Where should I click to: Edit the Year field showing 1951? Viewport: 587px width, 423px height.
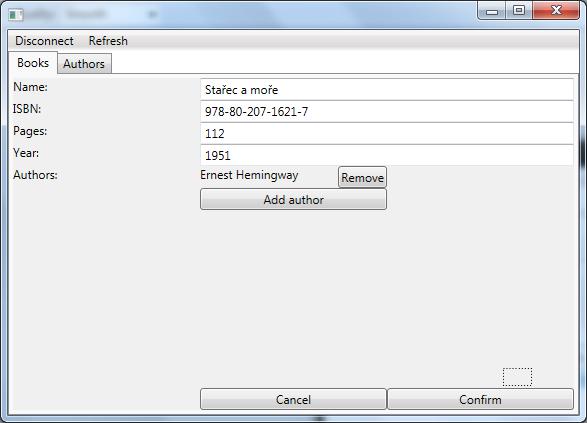pyautogui.click(x=387, y=155)
